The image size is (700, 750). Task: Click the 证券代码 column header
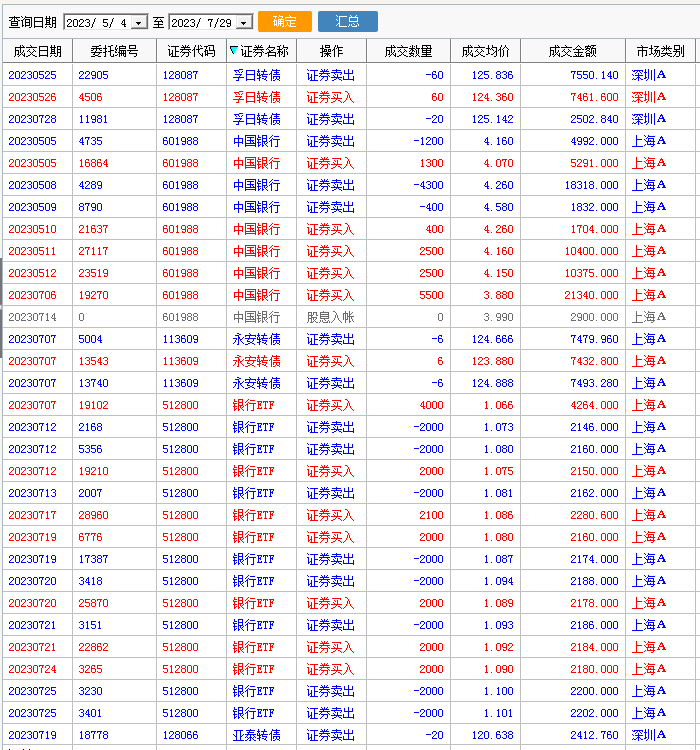point(191,51)
